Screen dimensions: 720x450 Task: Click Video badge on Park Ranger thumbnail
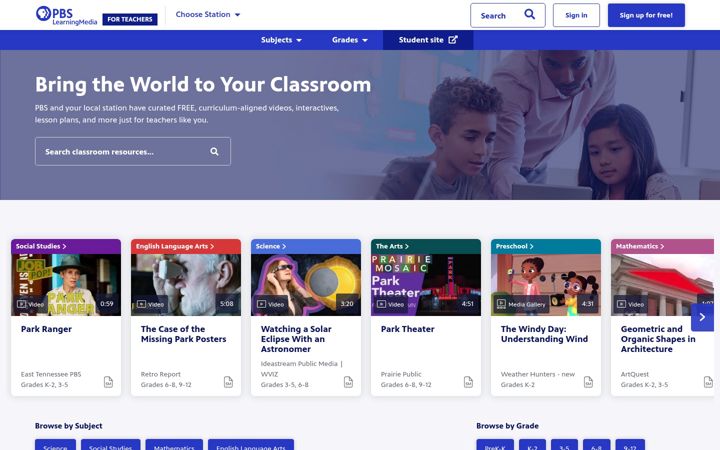coord(31,304)
